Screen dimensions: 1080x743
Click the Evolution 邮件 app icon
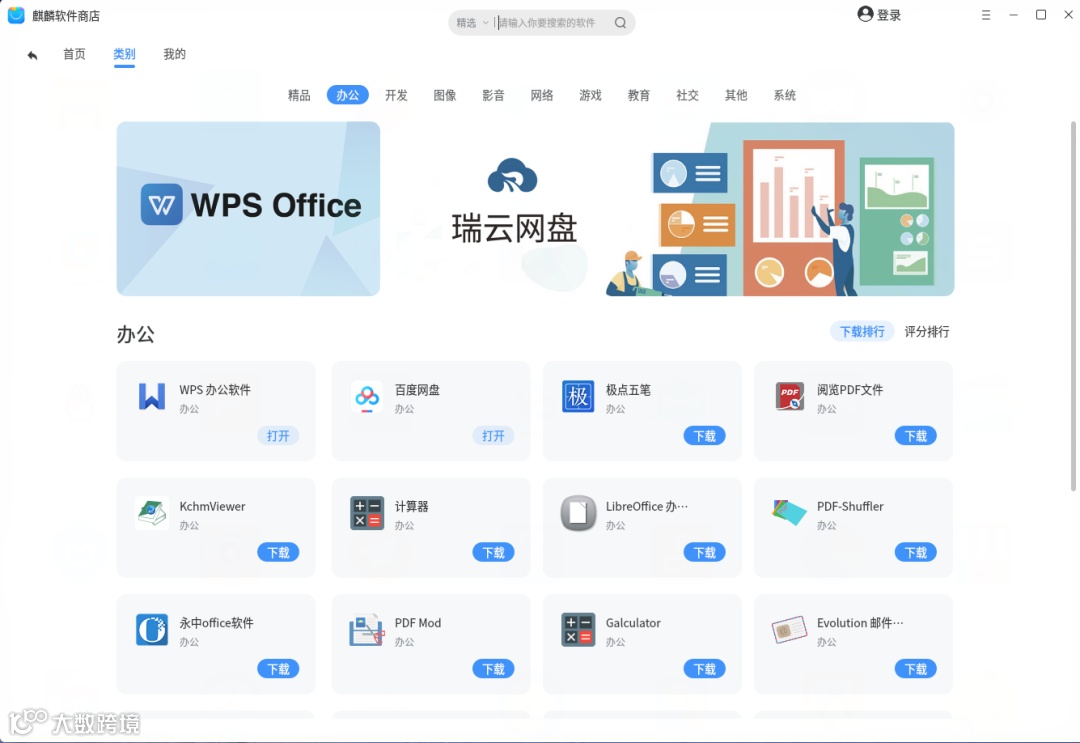[789, 629]
